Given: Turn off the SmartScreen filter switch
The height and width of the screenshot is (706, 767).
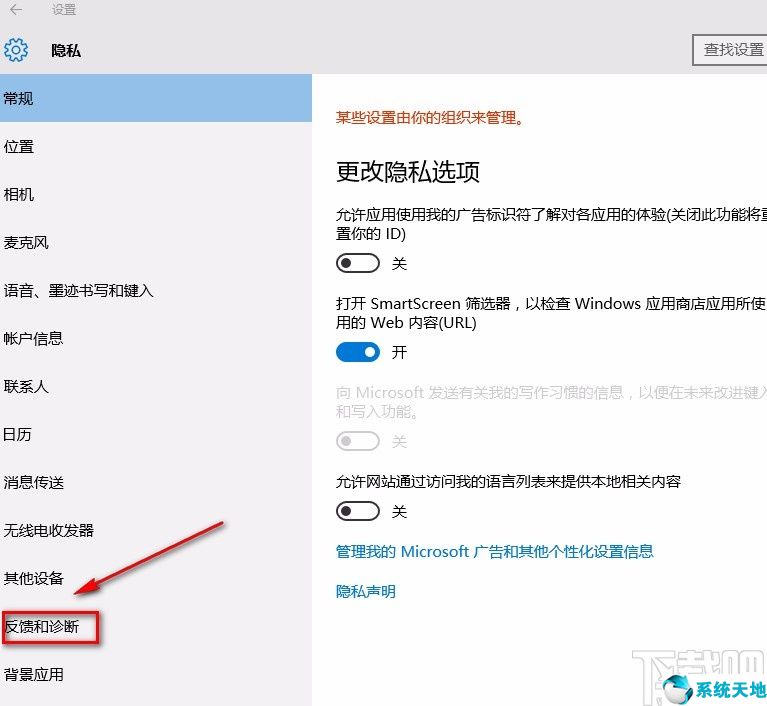Looking at the screenshot, I should (x=358, y=352).
